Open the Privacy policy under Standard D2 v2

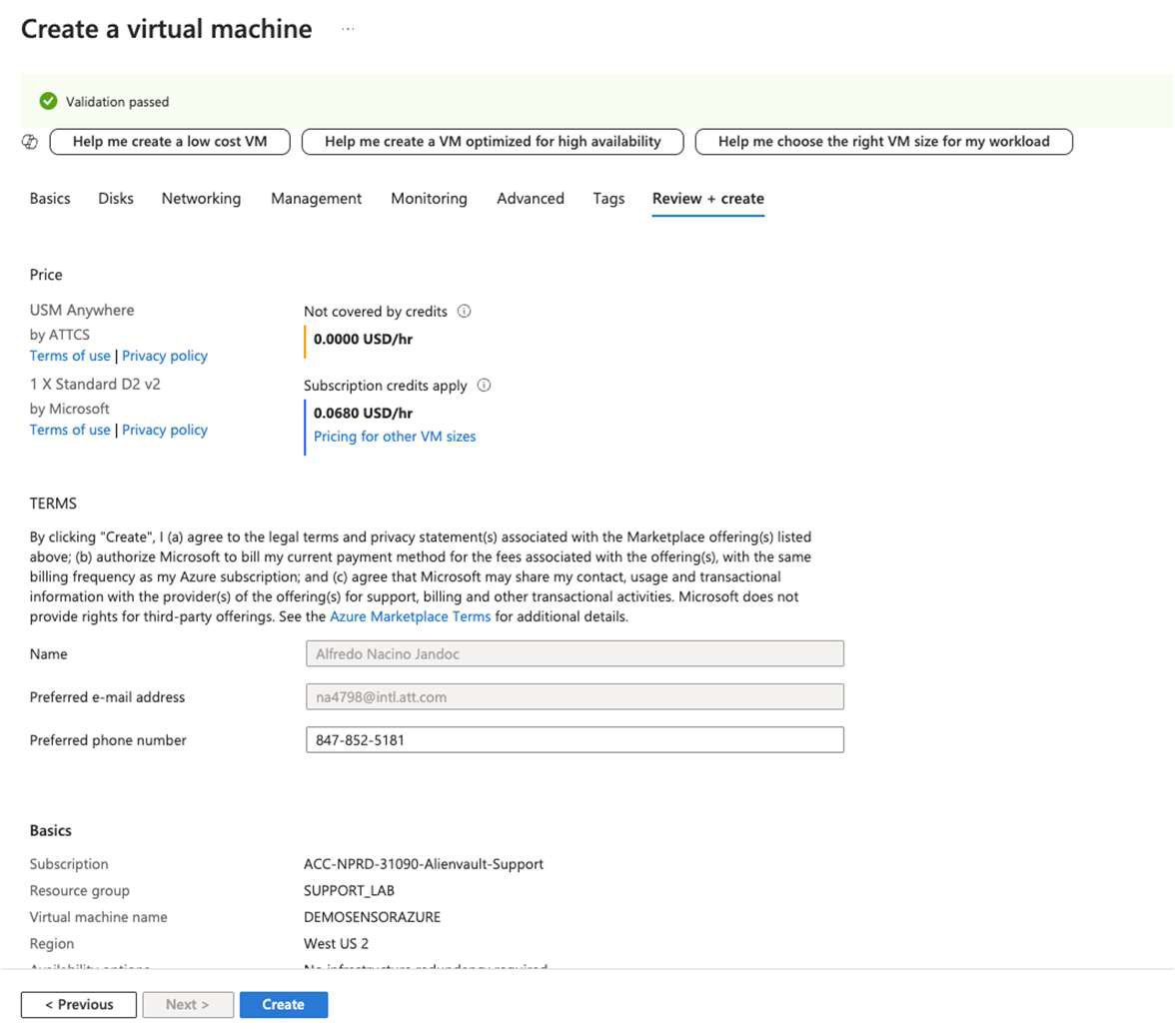[x=164, y=430]
